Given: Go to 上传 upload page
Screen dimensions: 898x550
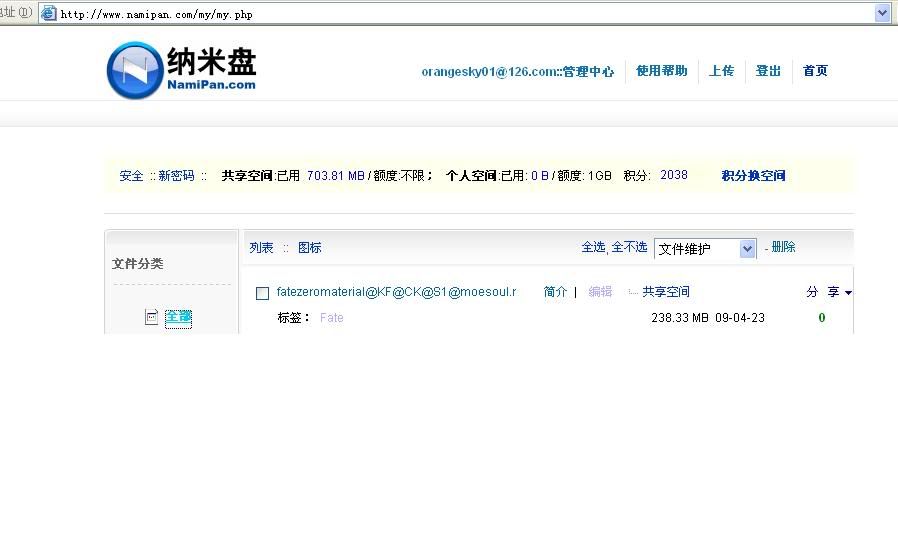Looking at the screenshot, I should (x=721, y=70).
